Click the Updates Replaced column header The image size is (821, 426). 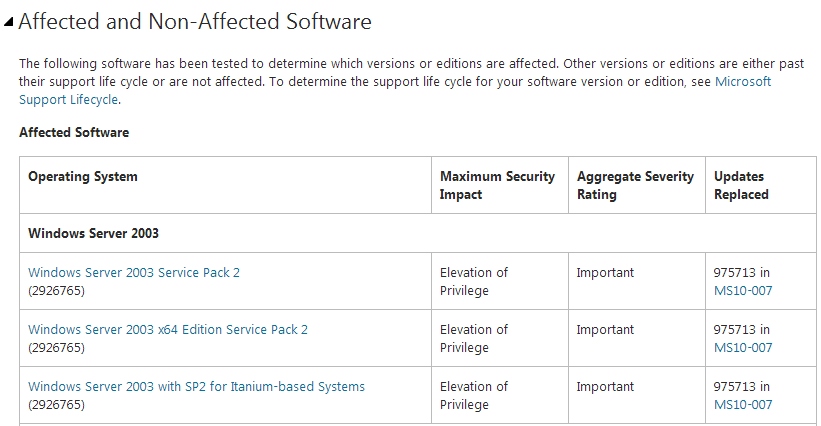(741, 185)
